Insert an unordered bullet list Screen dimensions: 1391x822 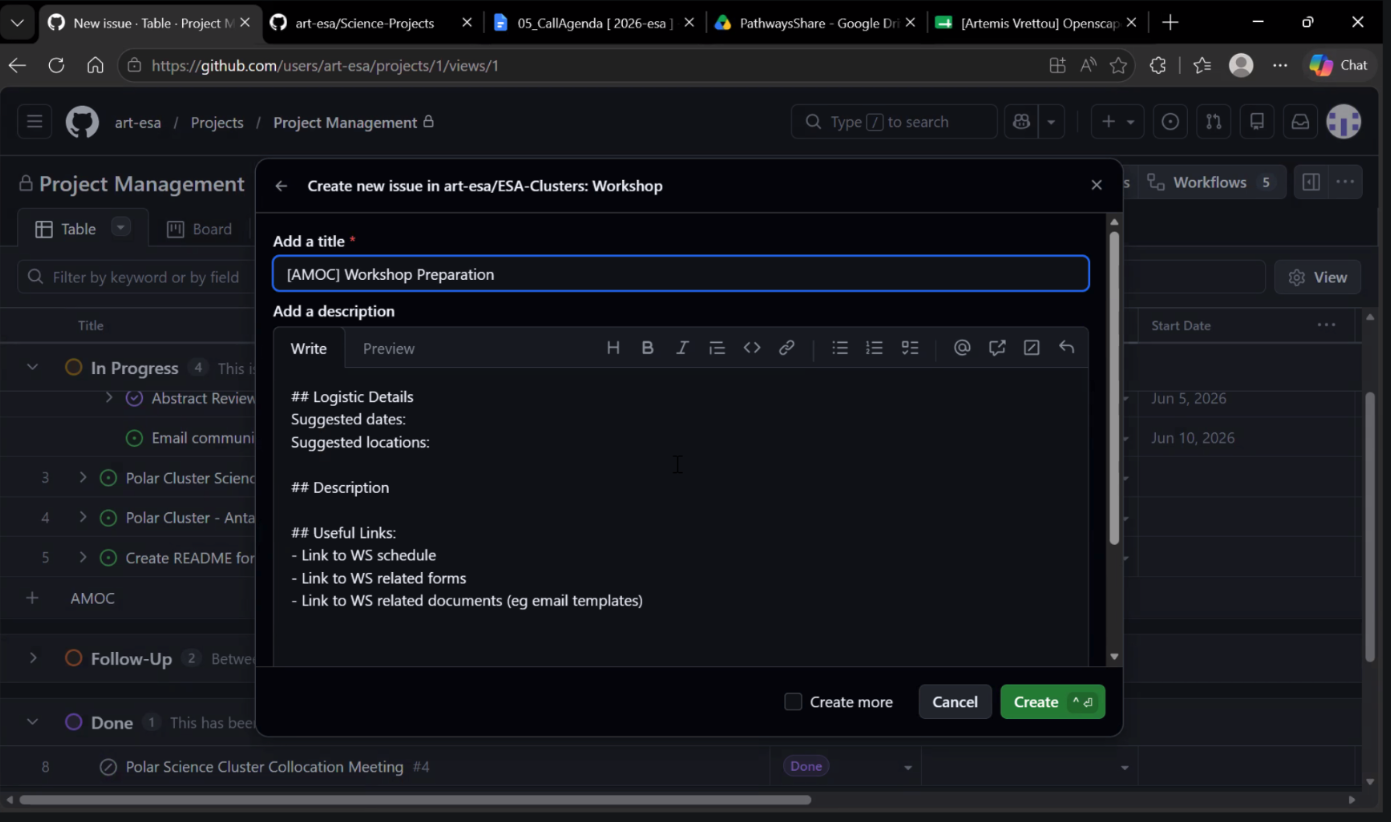pyautogui.click(x=840, y=348)
